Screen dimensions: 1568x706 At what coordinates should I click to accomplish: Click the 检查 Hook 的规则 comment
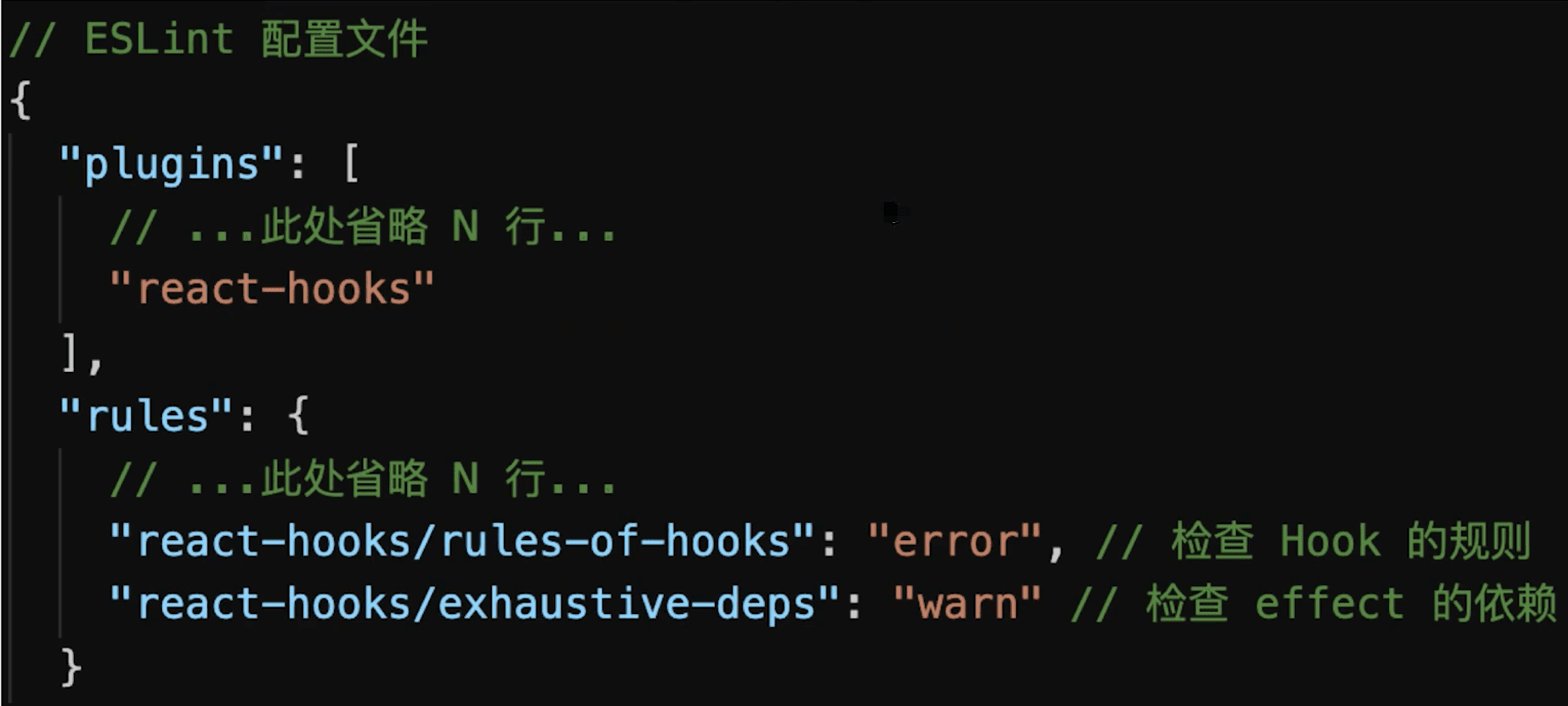click(x=1313, y=541)
